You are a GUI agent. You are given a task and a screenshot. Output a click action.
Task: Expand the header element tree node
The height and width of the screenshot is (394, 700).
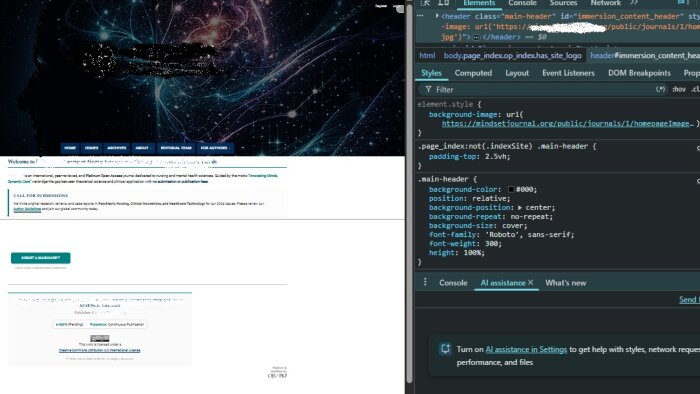437,16
